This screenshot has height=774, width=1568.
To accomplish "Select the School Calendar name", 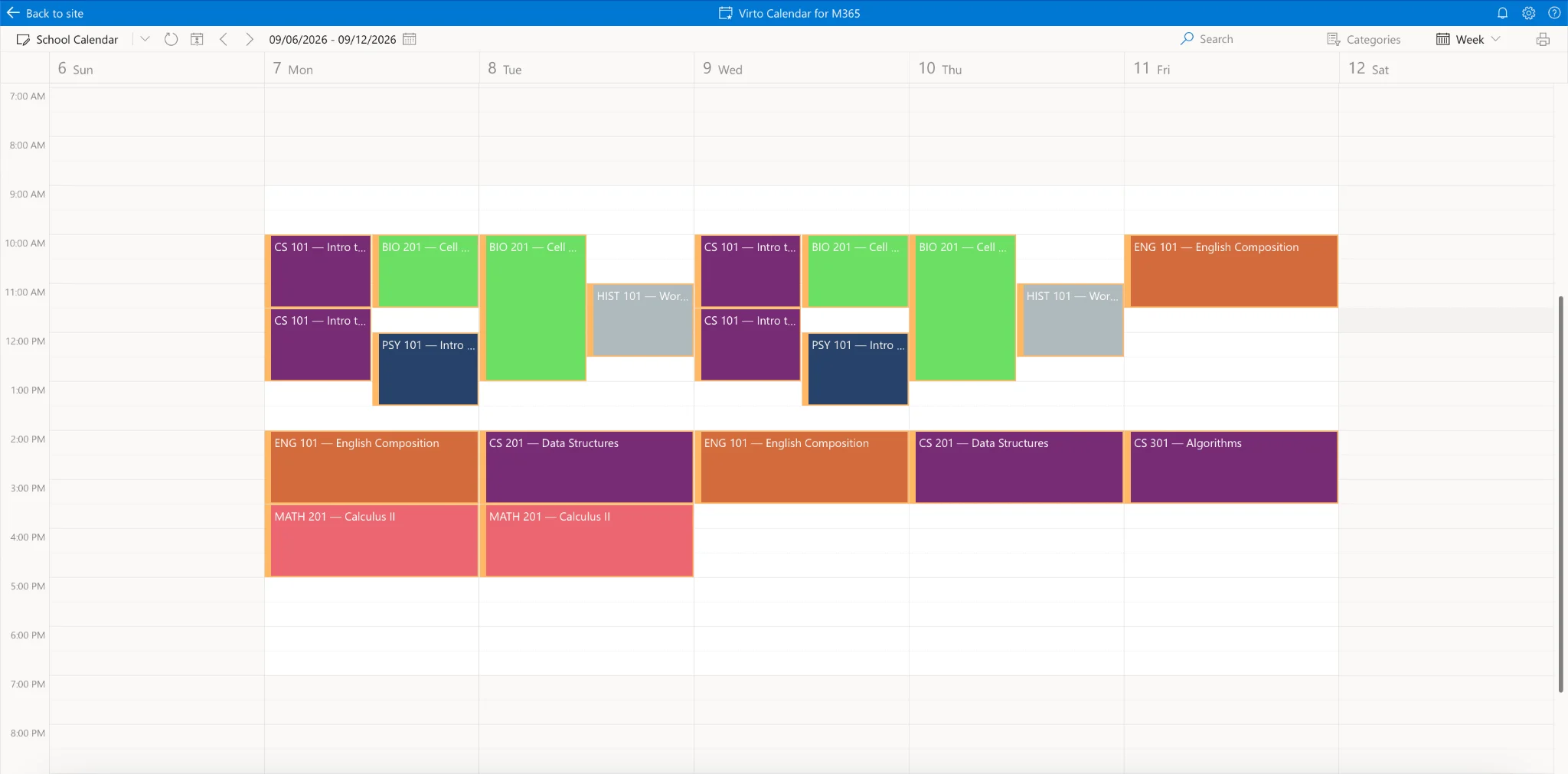I will click(77, 39).
